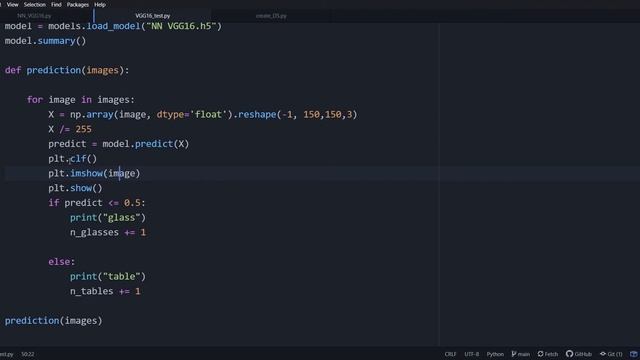
Task: Select the VGG16_test.py tab
Action: 153,16
